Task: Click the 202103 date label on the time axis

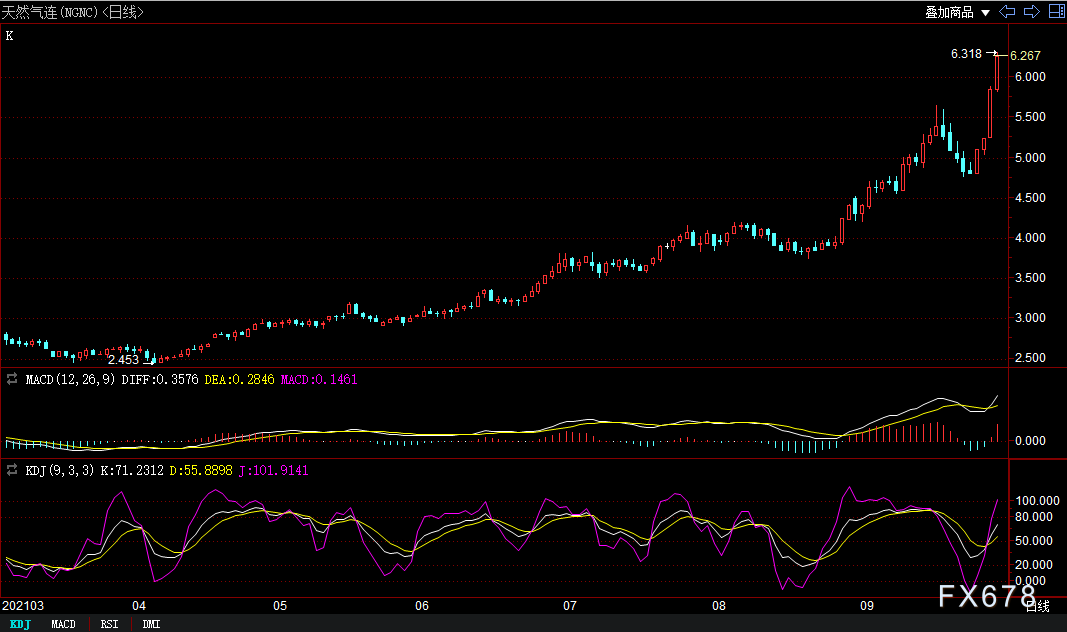Action: pos(23,605)
